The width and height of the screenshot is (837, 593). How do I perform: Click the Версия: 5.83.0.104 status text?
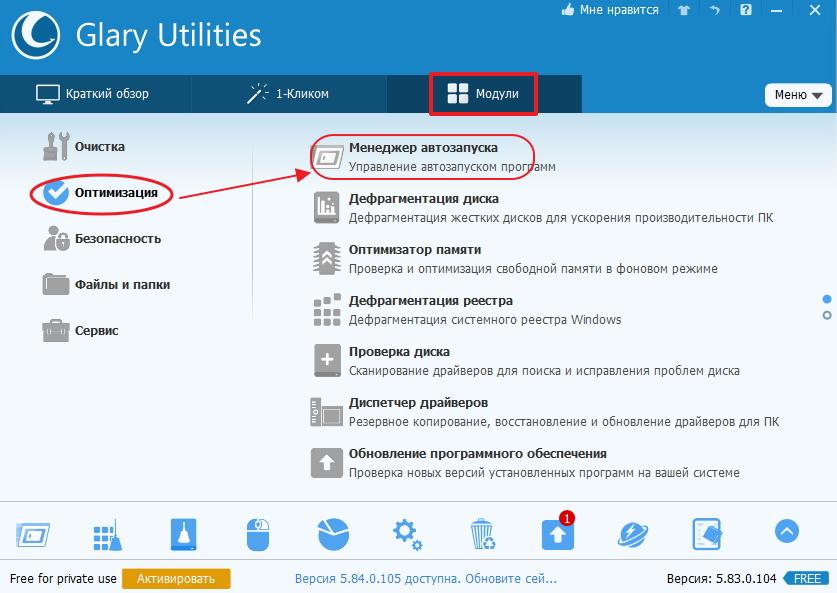click(721, 579)
